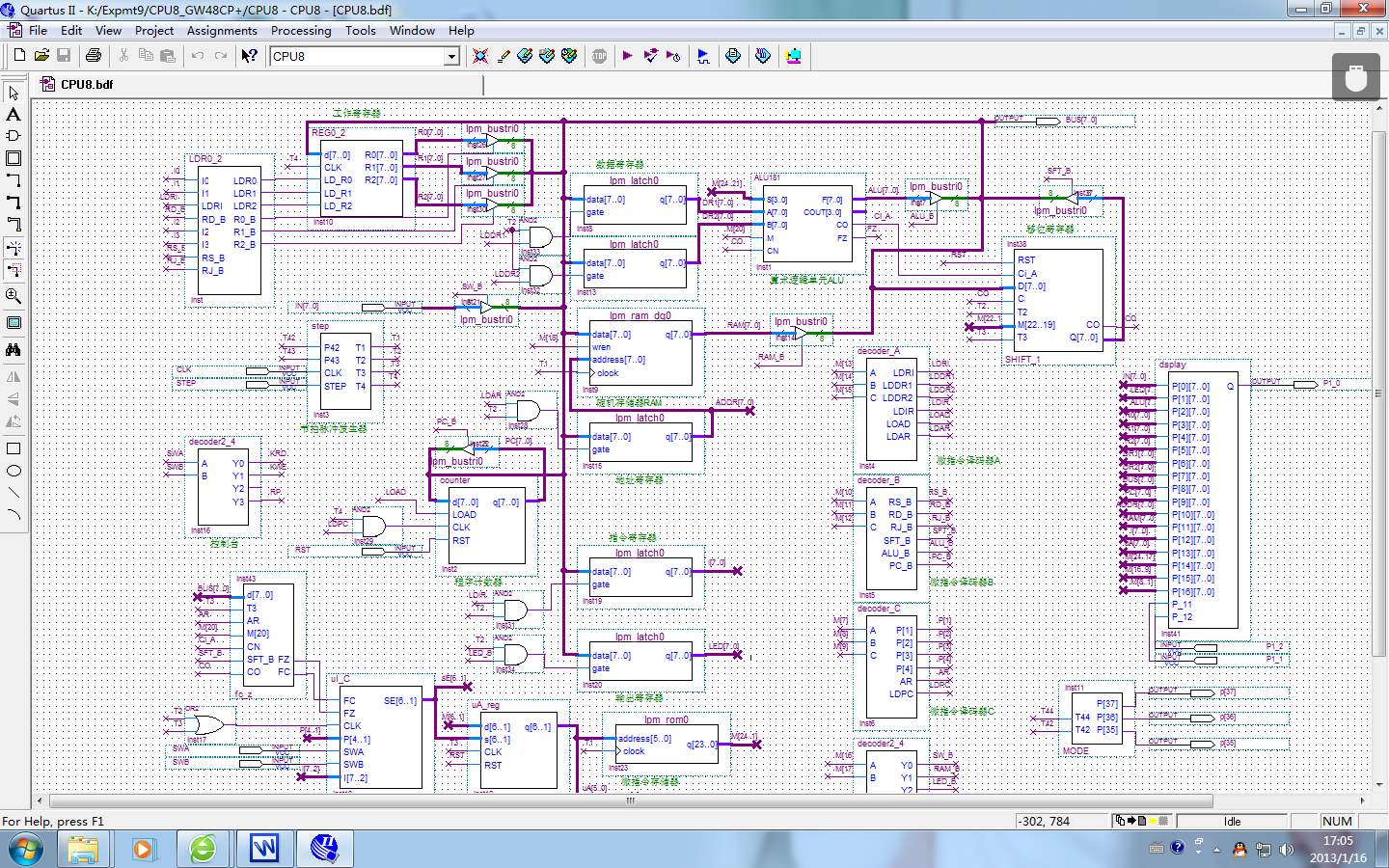Screen dimensions: 1389x868
Task: Select the Orthogonal Bus tool
Action: pyautogui.click(x=14, y=203)
